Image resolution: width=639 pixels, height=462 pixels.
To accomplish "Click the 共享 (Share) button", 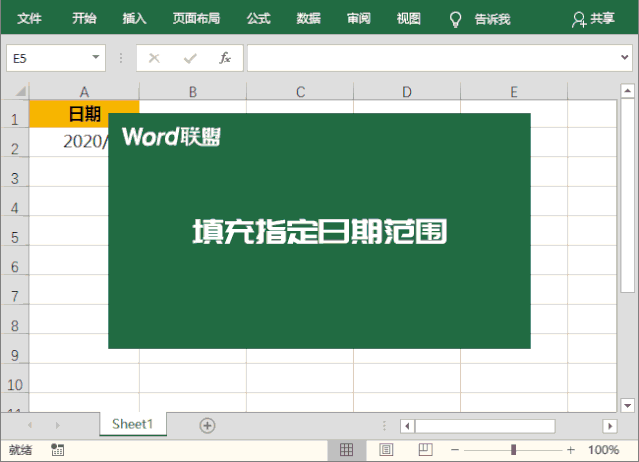I will click(593, 19).
